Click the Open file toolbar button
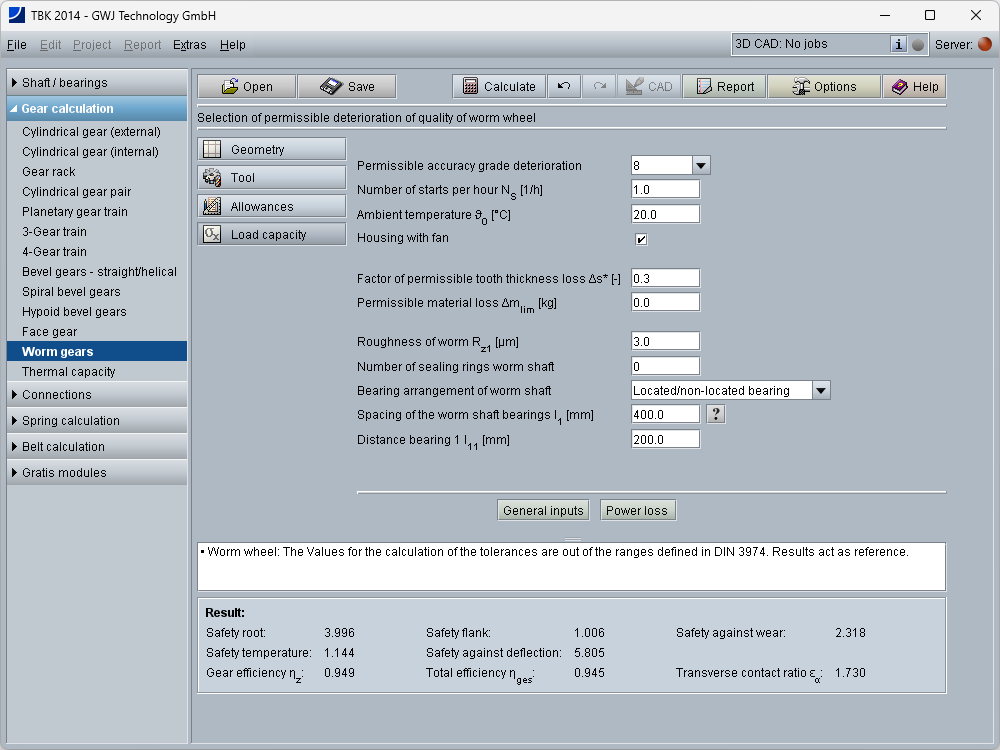1000x750 pixels. click(x=246, y=87)
